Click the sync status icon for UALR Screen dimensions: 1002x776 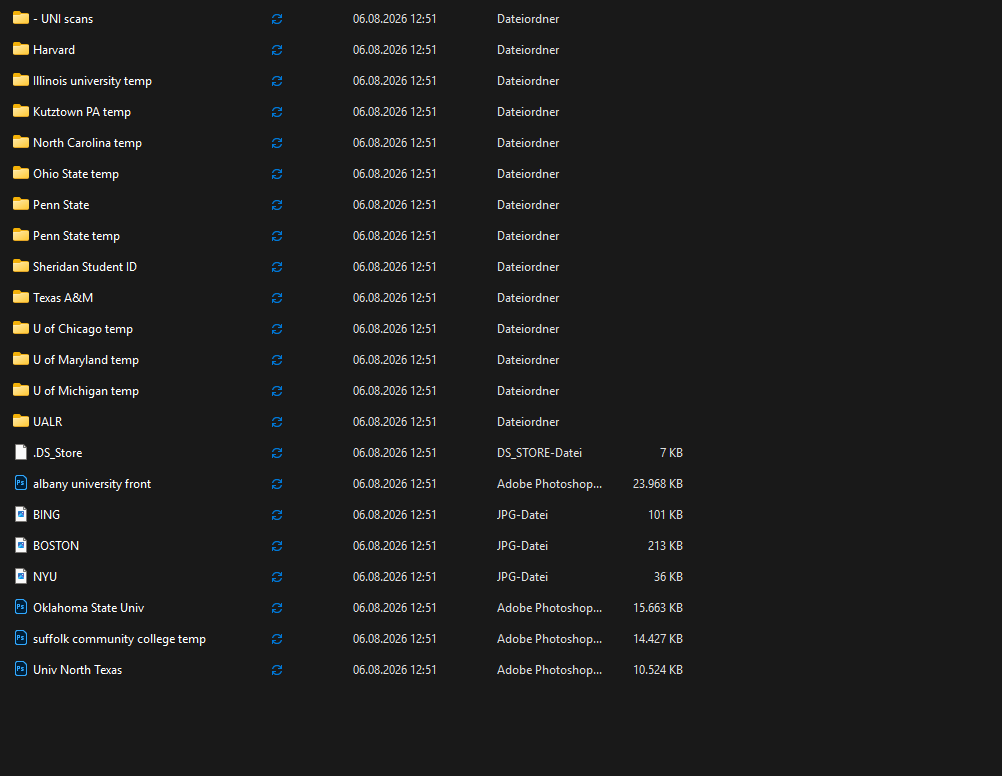point(277,422)
